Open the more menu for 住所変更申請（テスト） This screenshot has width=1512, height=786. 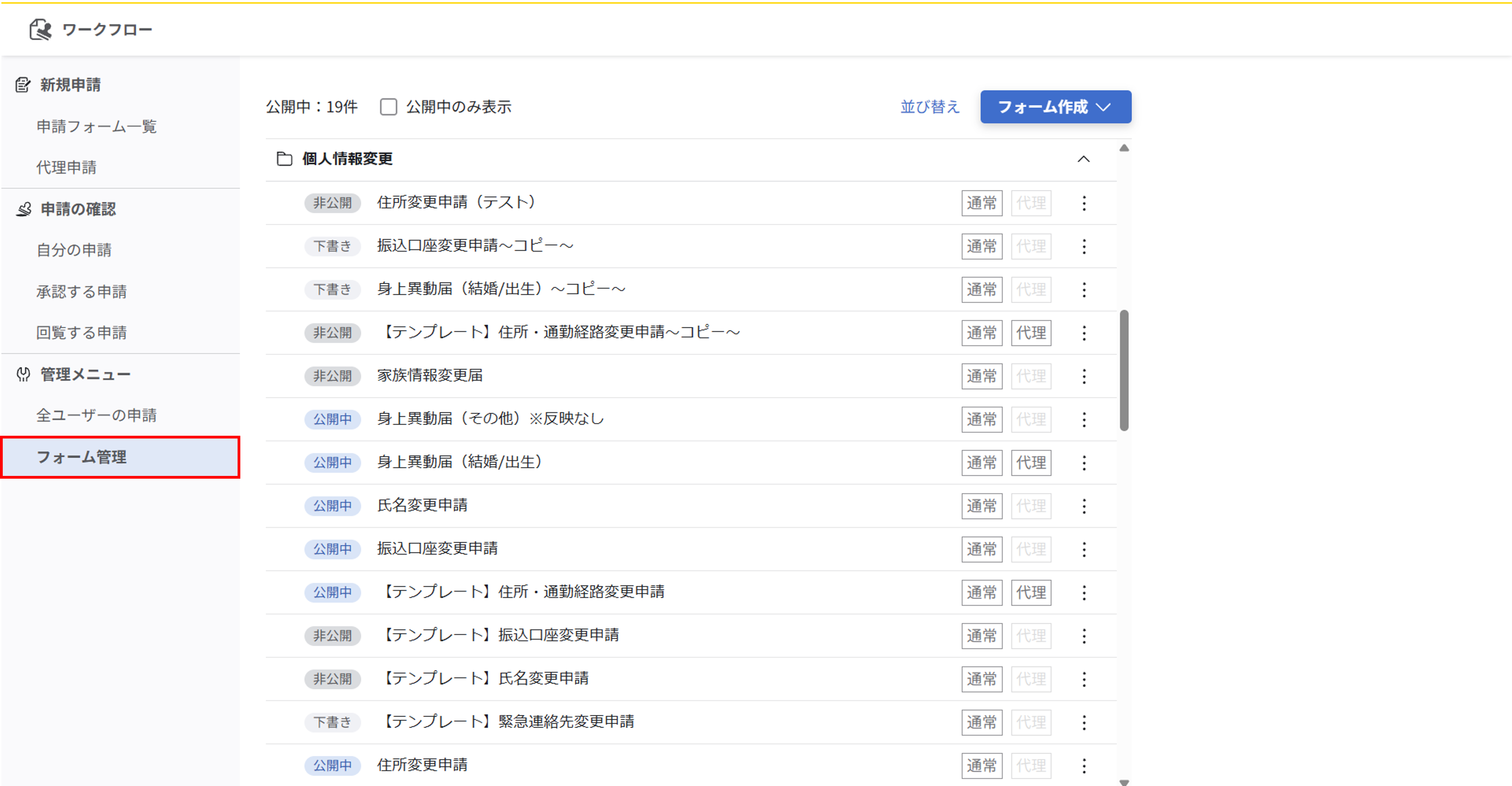pyautogui.click(x=1084, y=203)
